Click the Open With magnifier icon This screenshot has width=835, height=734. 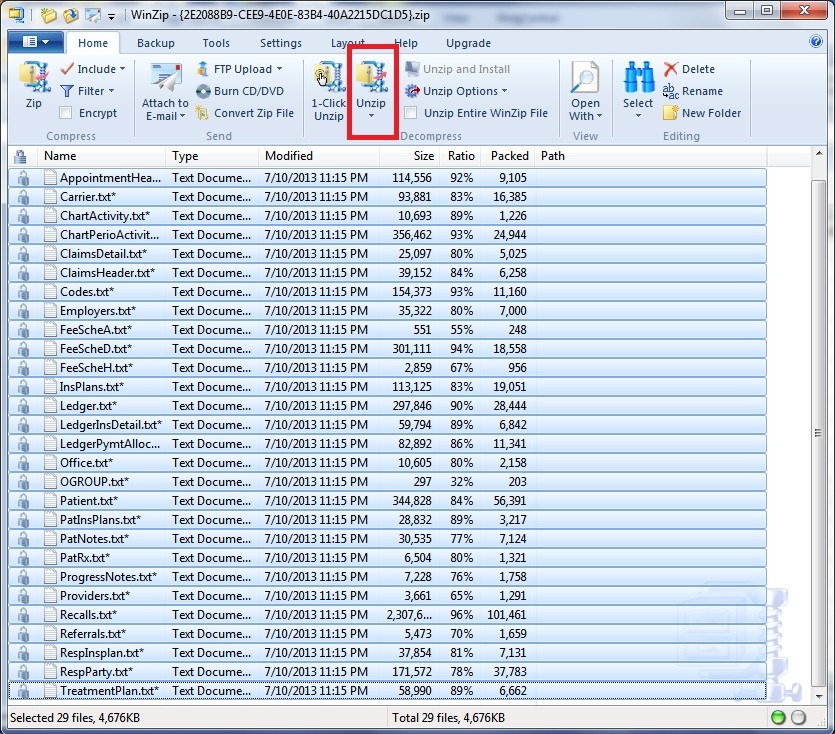pos(585,78)
